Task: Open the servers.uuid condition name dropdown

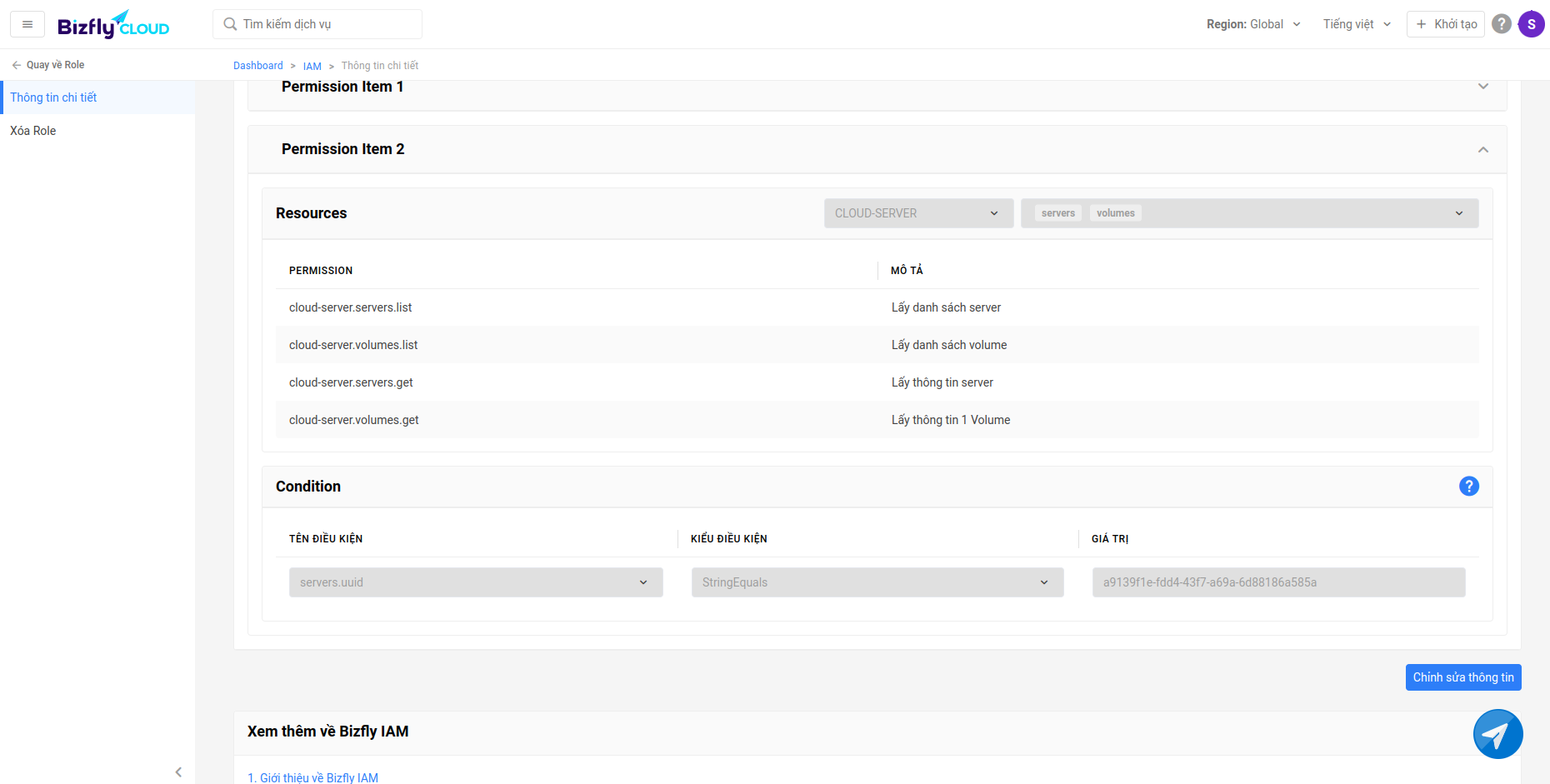Action: coord(475,582)
